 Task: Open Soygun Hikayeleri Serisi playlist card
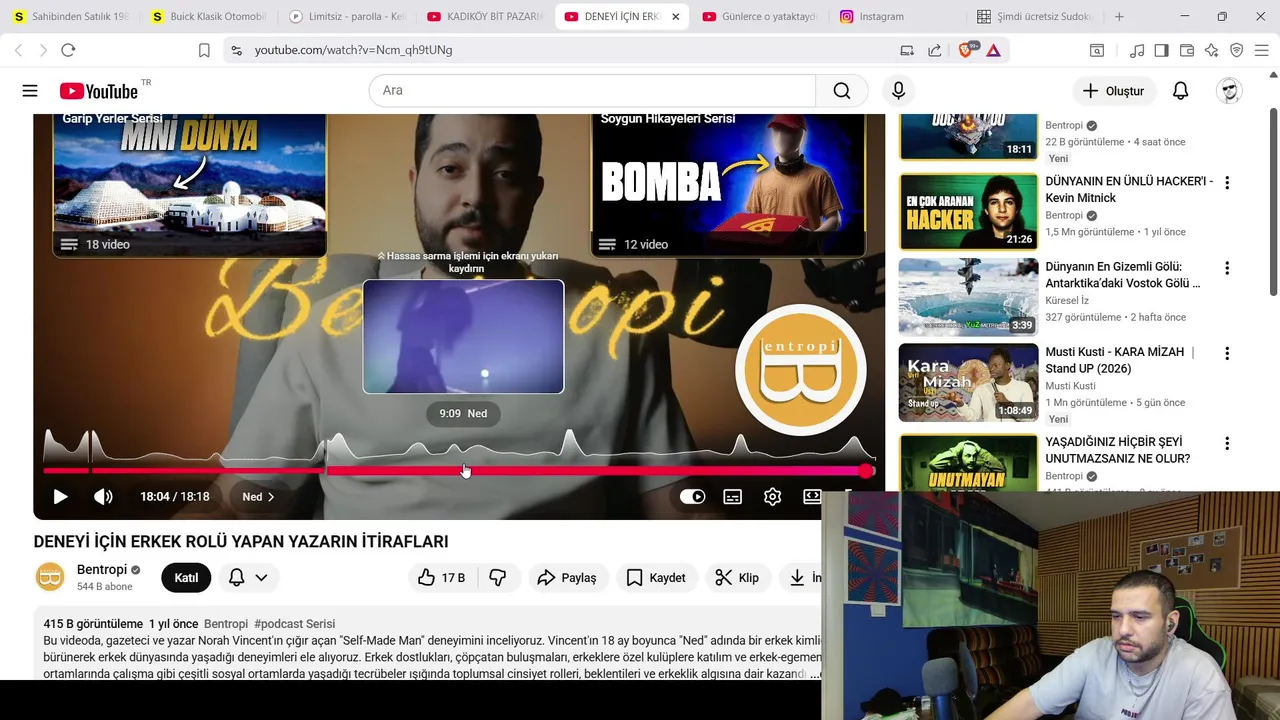point(728,185)
